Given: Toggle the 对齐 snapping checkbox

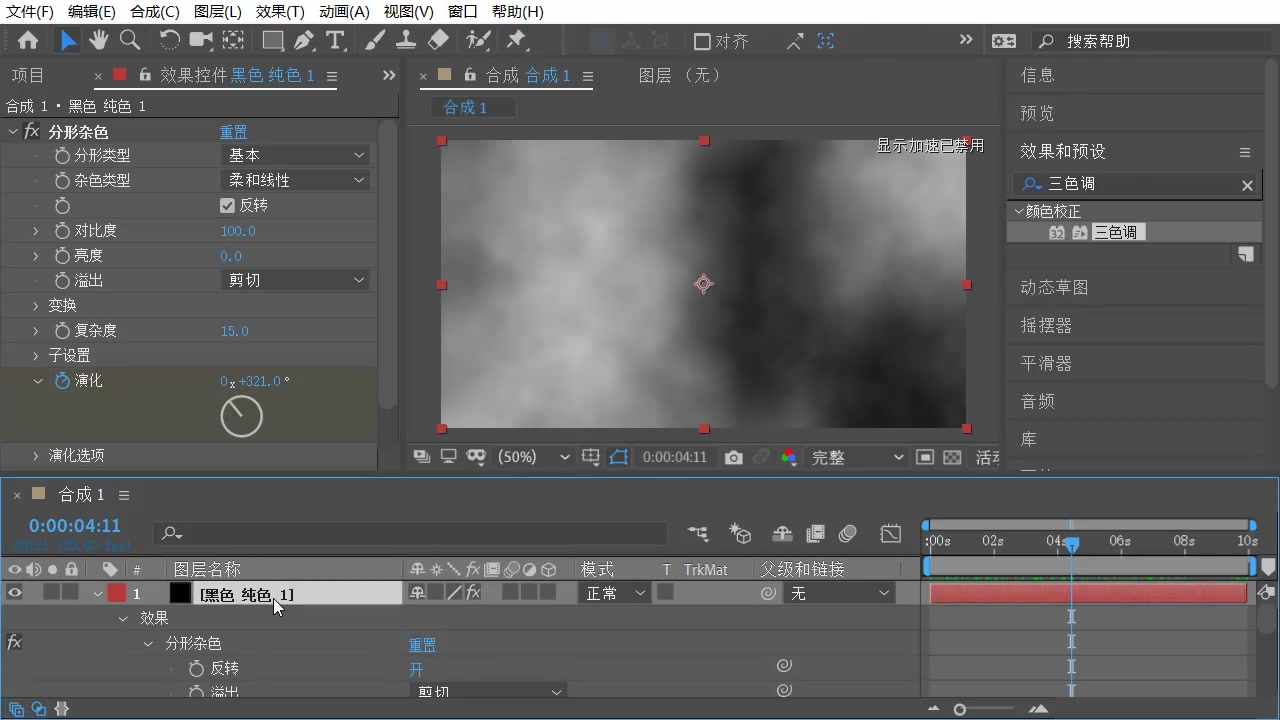Looking at the screenshot, I should (x=702, y=41).
